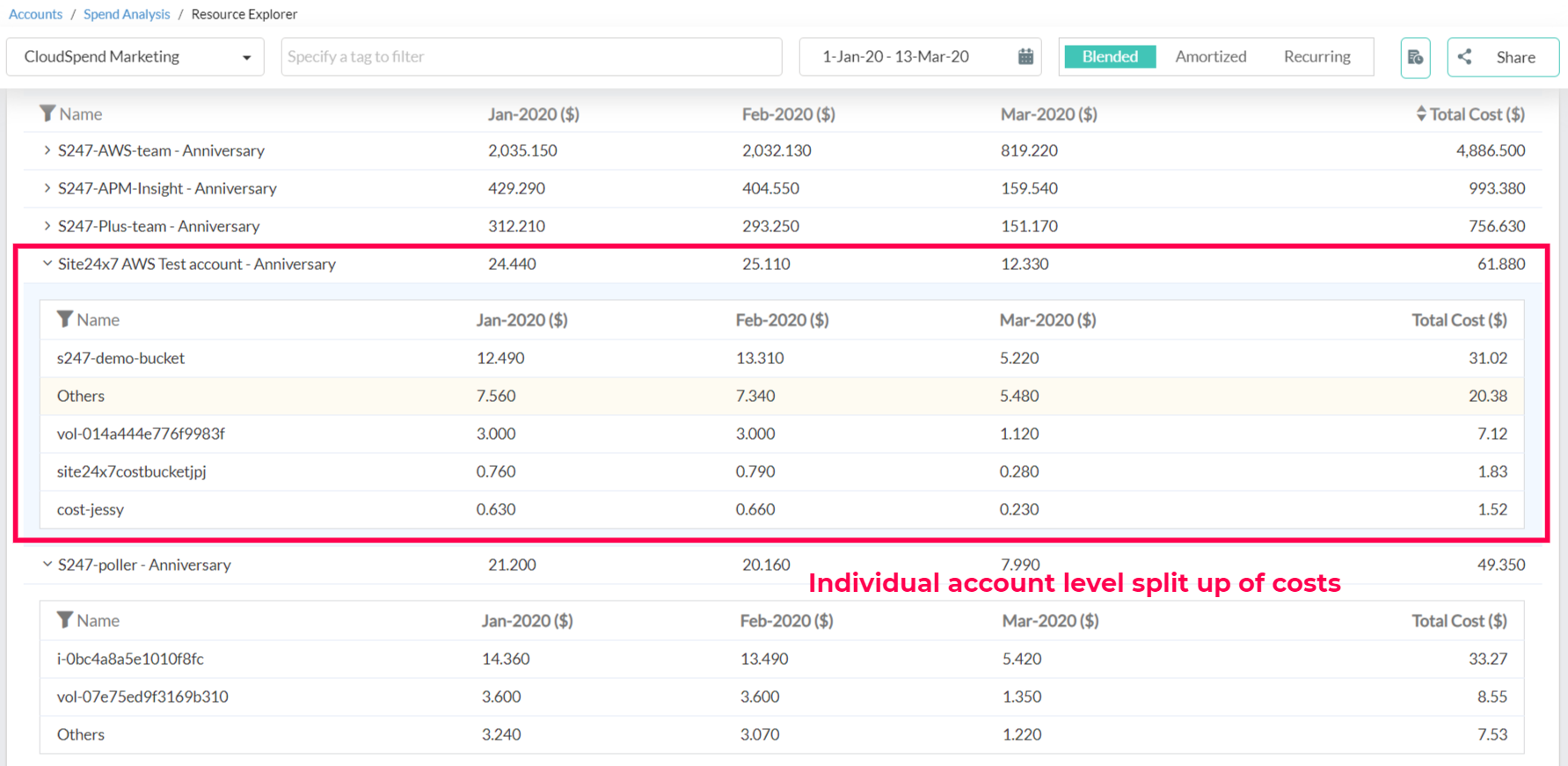This screenshot has width=1568, height=766.
Task: Go to Accounts breadcrumb link
Action: [35, 14]
